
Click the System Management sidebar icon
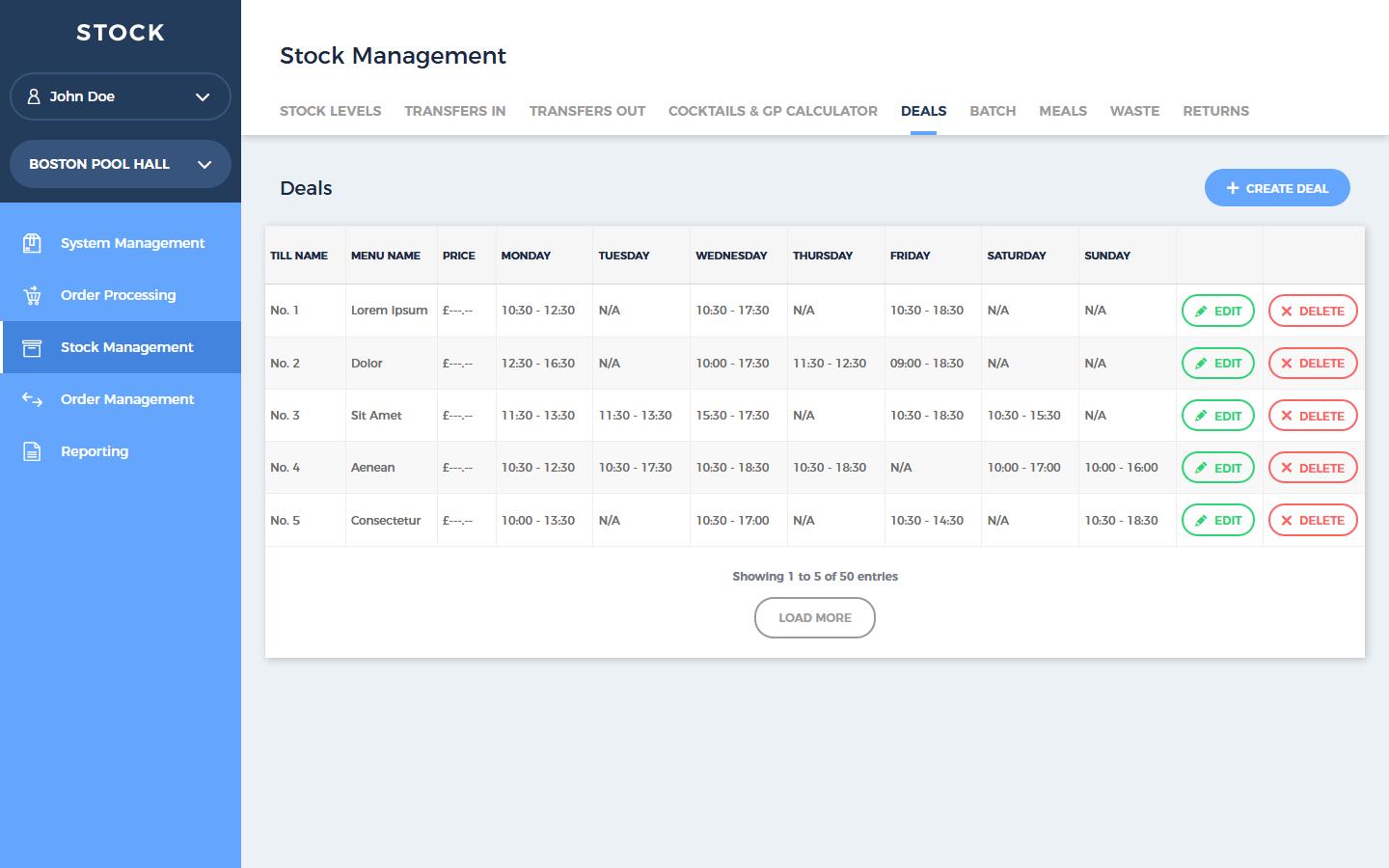(x=32, y=243)
